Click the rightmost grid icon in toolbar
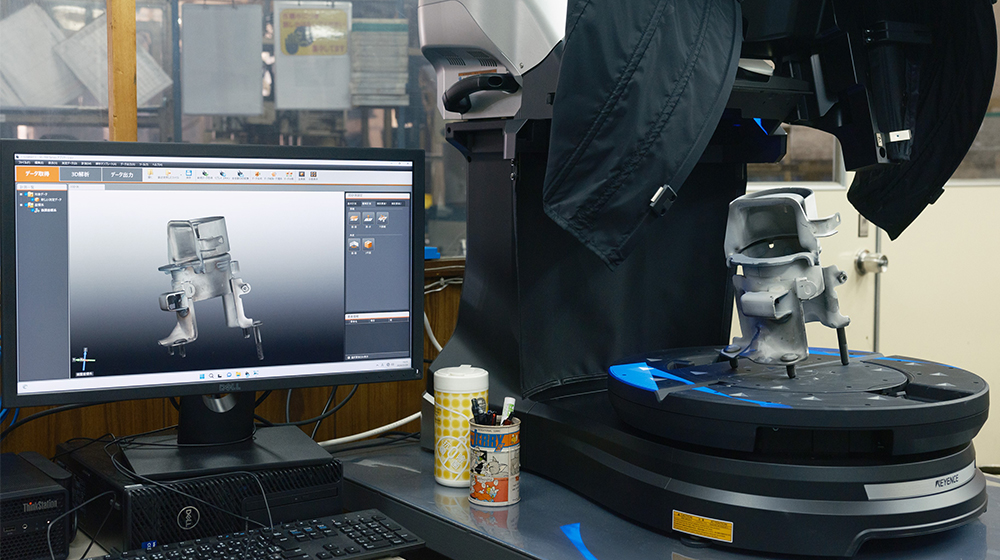Screen dimensions: 1000x560 tap(313, 175)
